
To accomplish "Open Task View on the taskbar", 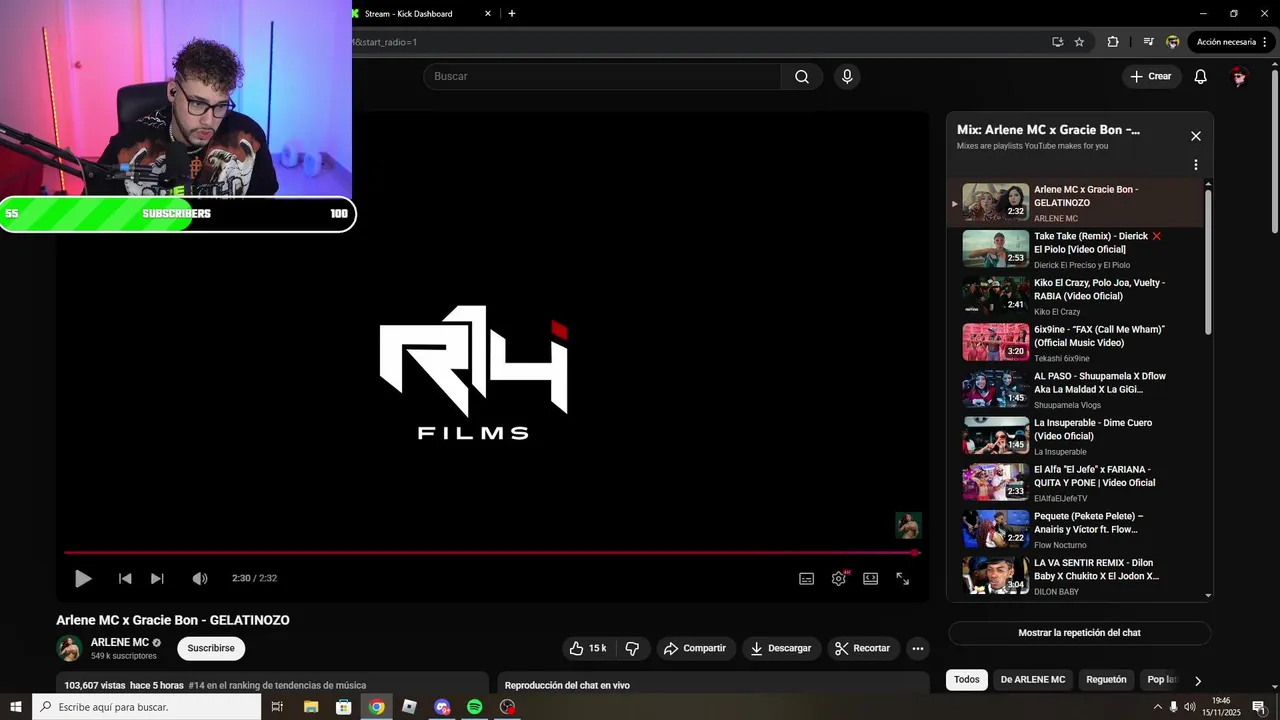I will point(278,707).
